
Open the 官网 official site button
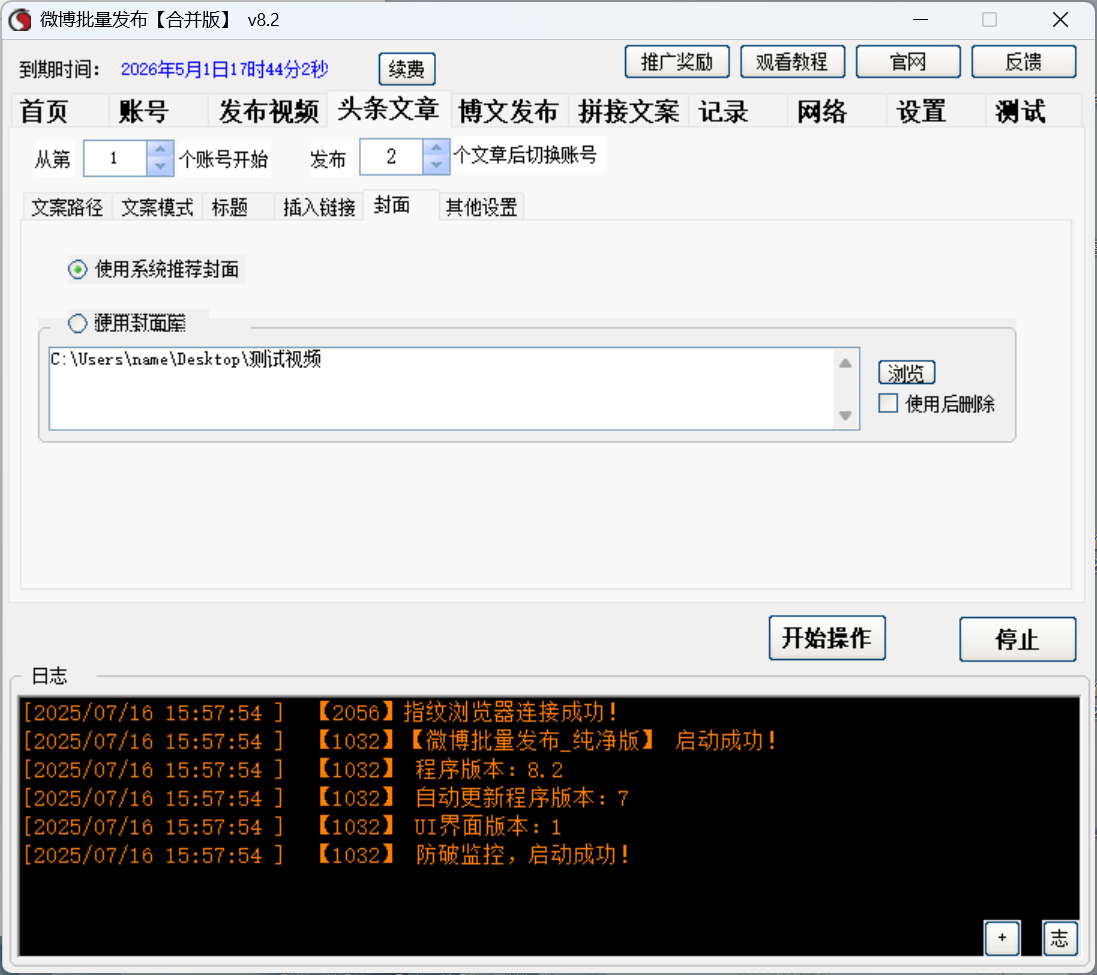pos(907,62)
